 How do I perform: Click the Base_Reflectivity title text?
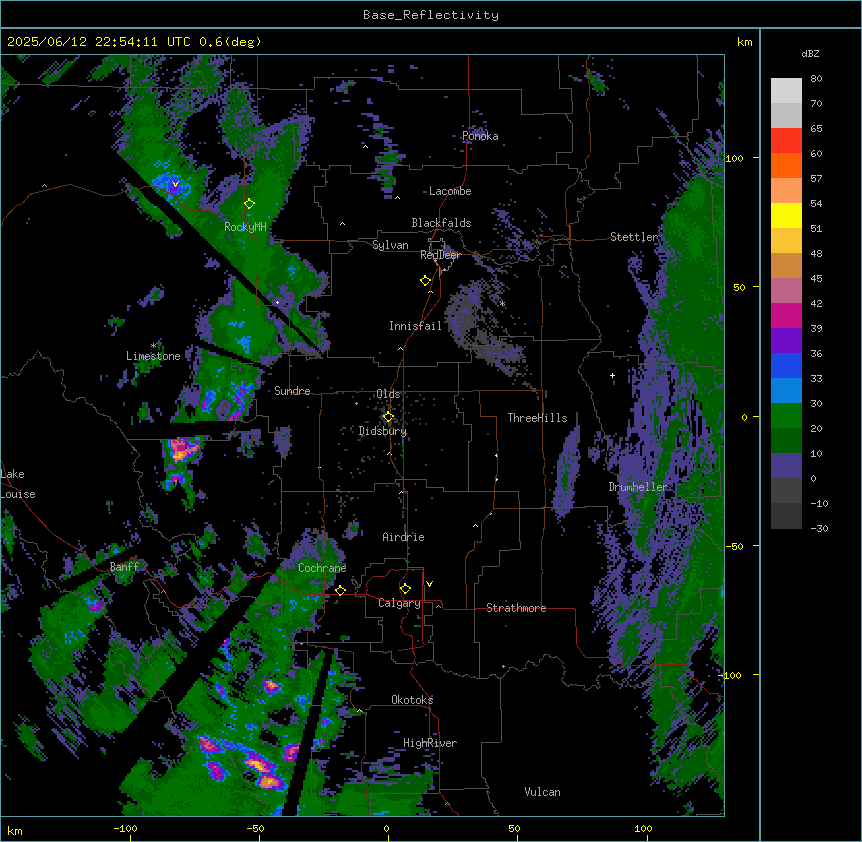pyautogui.click(x=431, y=15)
